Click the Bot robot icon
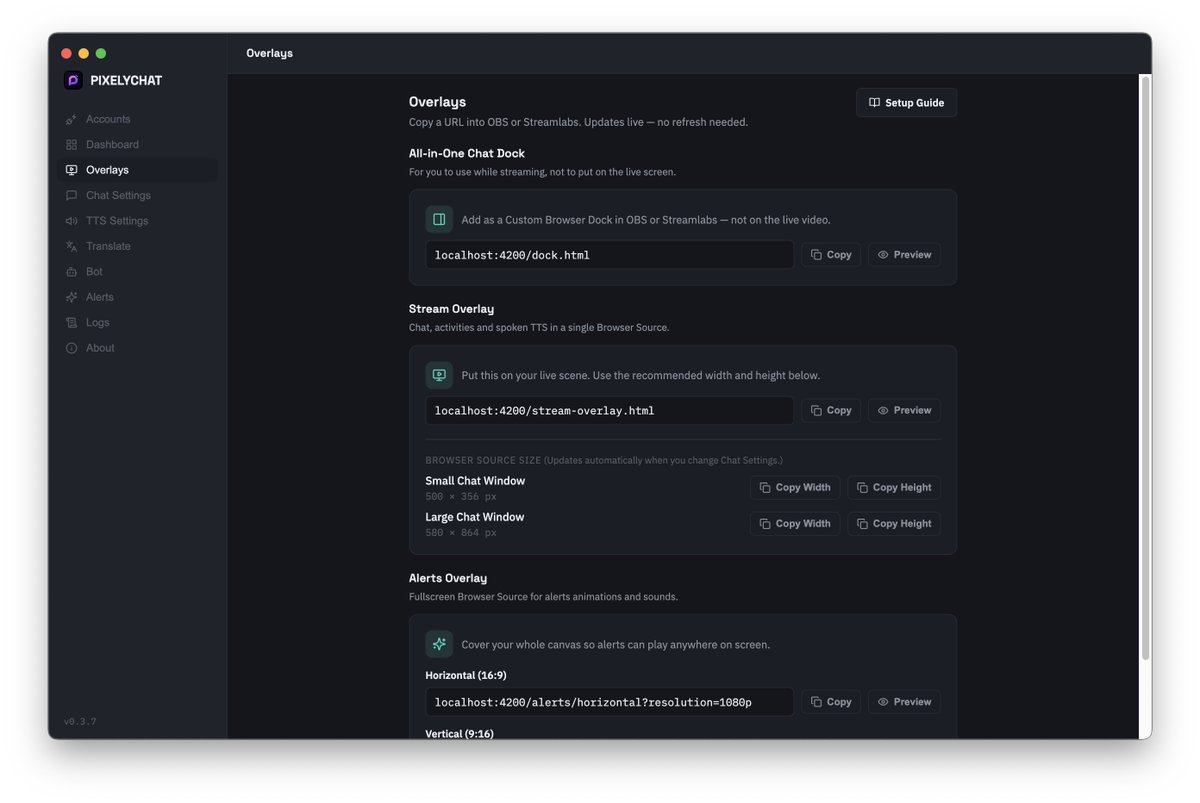The height and width of the screenshot is (803, 1200). point(71,272)
